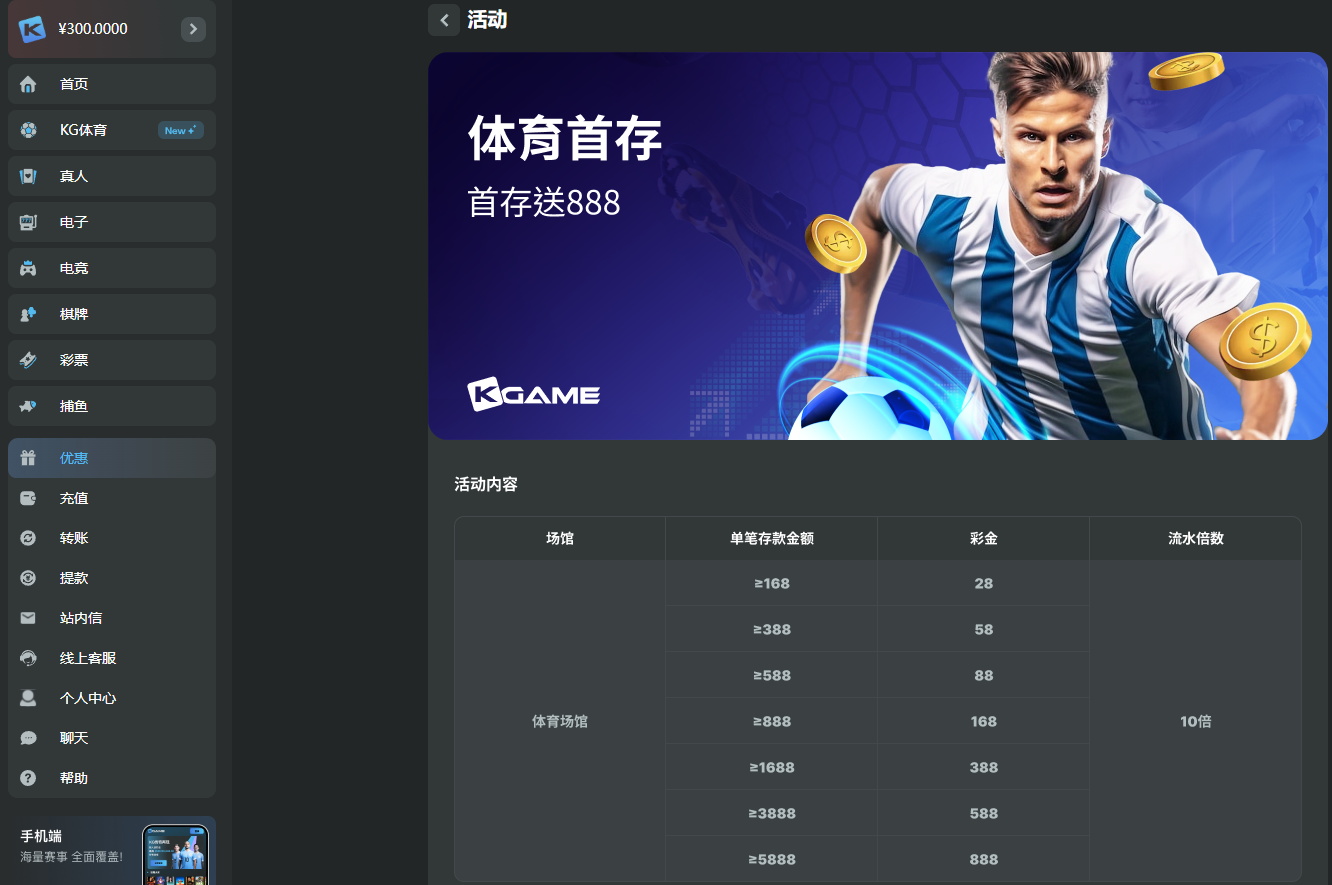
Task: Open the 充值 recharge menu item
Action: tap(112, 498)
